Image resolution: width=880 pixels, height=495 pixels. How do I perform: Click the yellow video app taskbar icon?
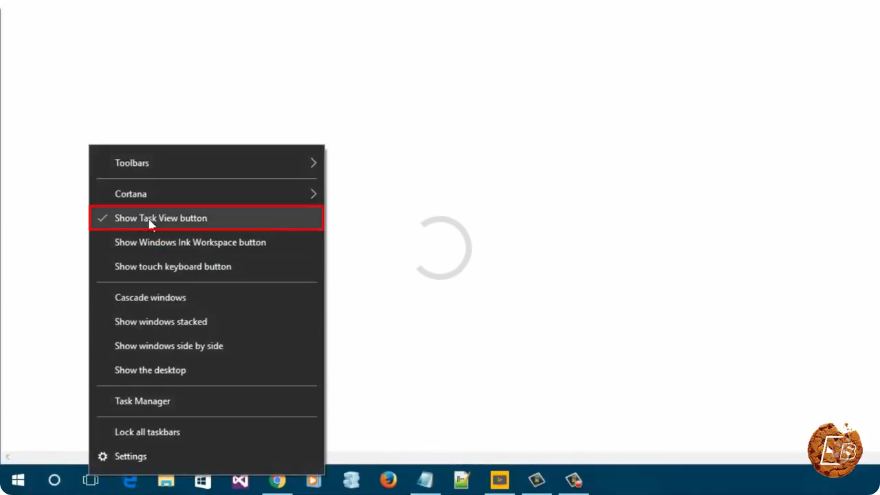tap(499, 480)
